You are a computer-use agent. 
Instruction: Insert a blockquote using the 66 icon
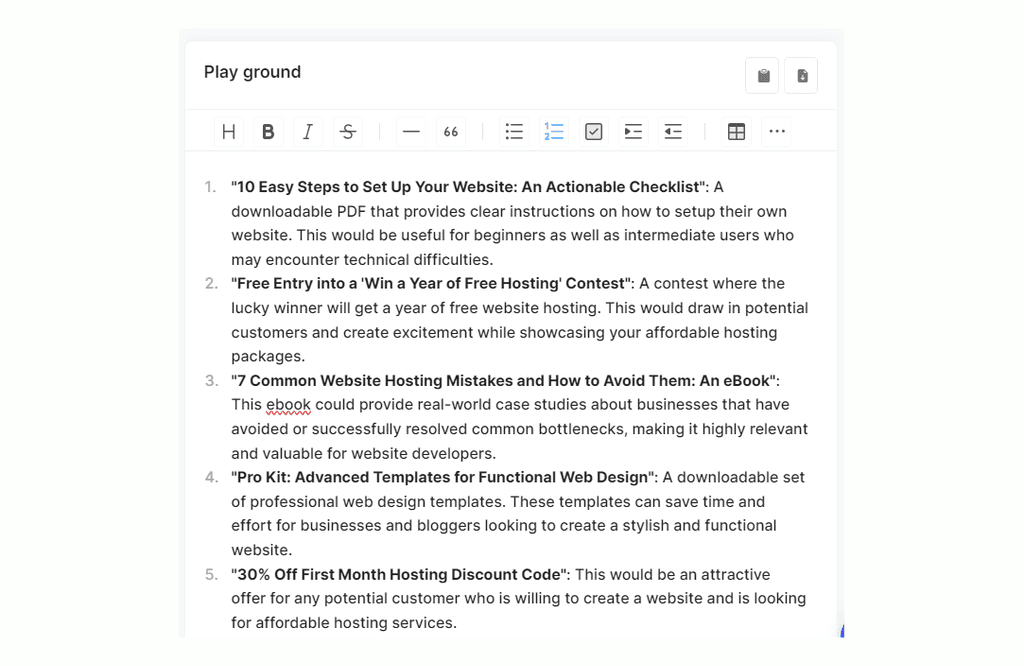point(451,131)
